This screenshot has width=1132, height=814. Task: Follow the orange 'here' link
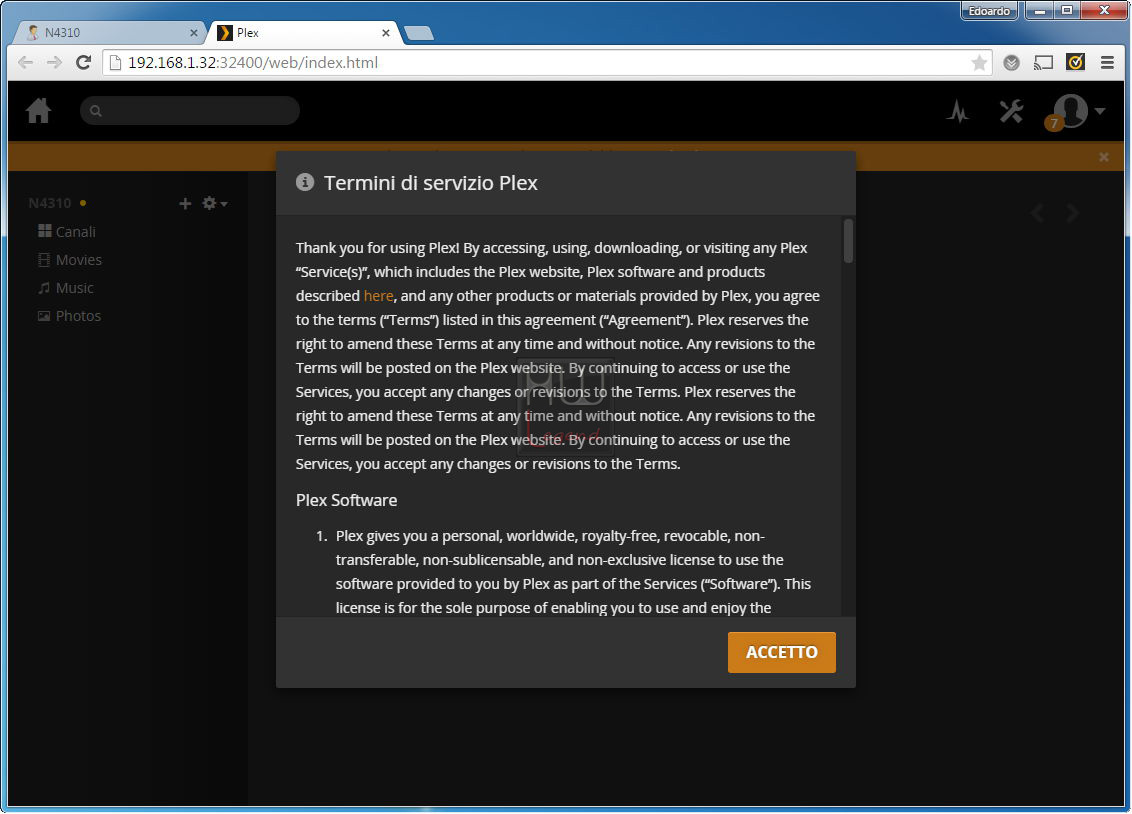pos(378,296)
